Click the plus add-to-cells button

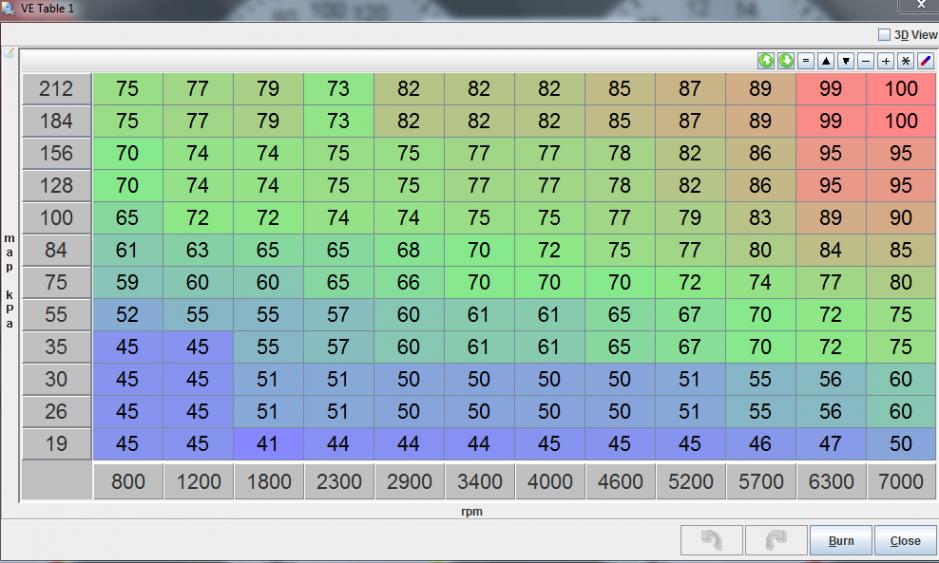click(886, 60)
